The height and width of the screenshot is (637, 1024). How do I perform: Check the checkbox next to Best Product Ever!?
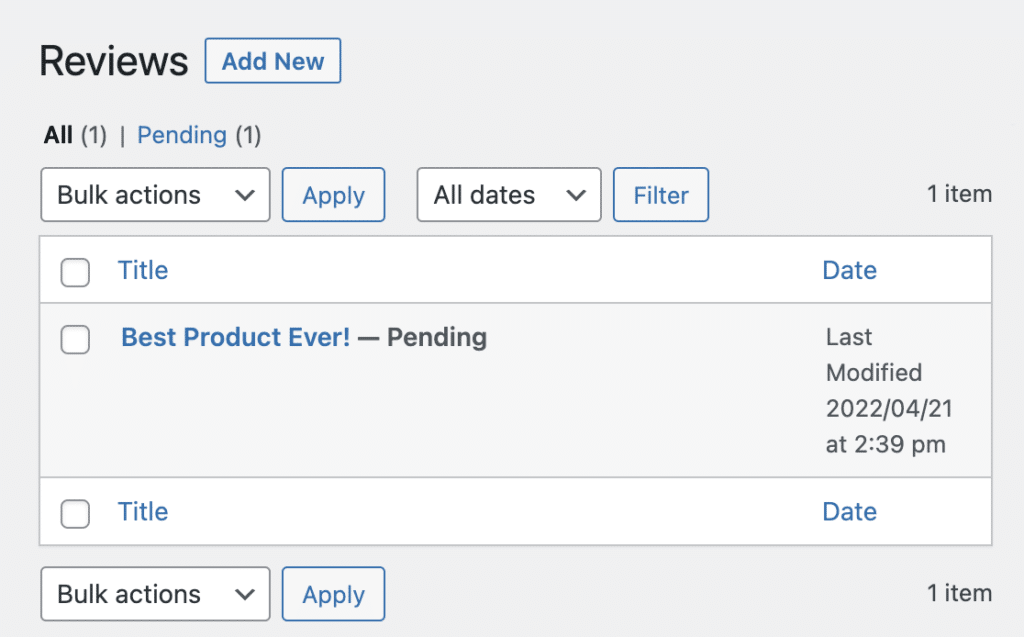[x=75, y=340]
